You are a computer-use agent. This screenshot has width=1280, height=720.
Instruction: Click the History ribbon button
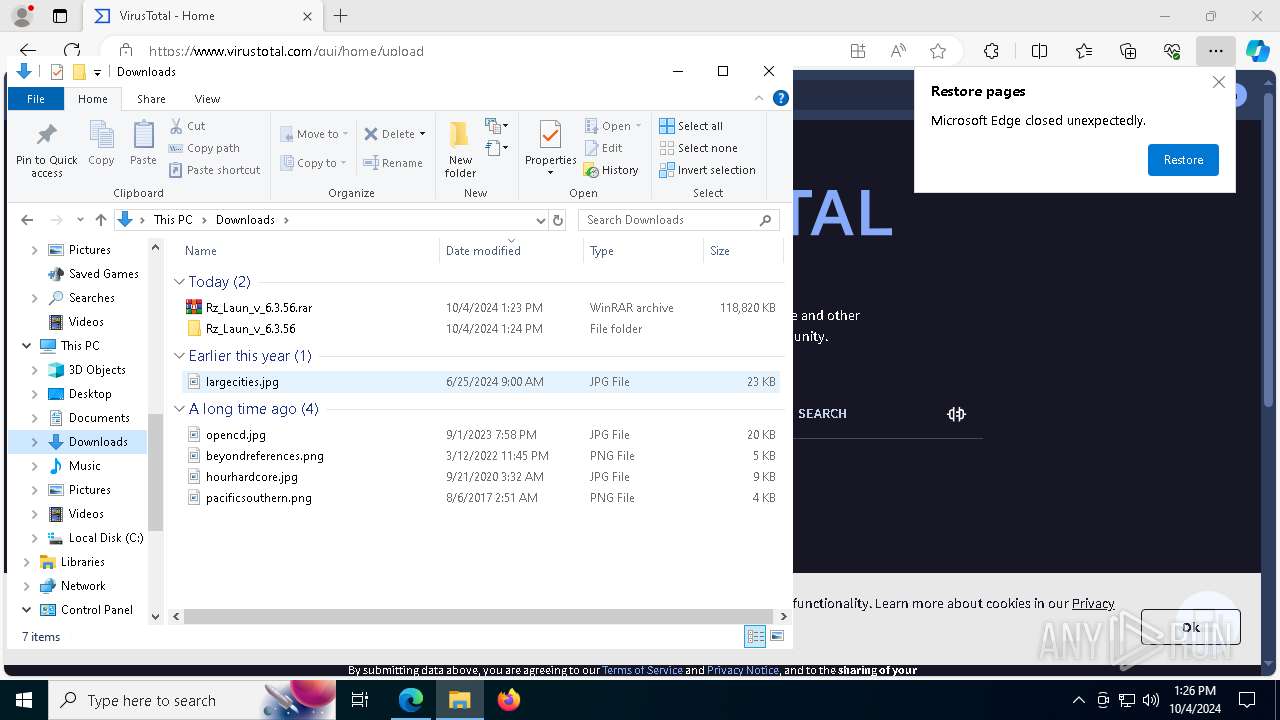click(611, 170)
